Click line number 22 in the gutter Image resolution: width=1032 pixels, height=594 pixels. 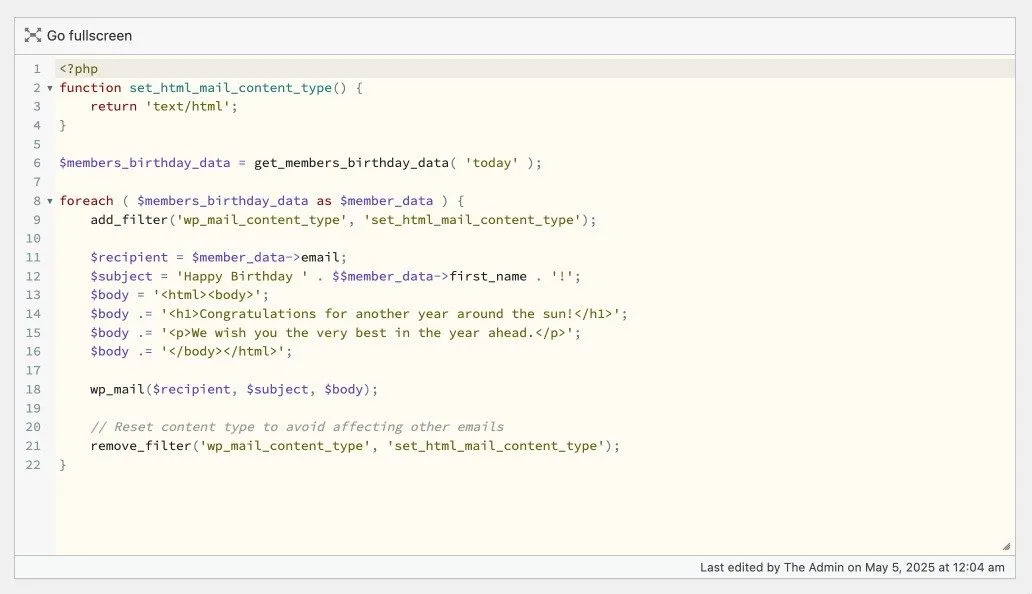(33, 464)
